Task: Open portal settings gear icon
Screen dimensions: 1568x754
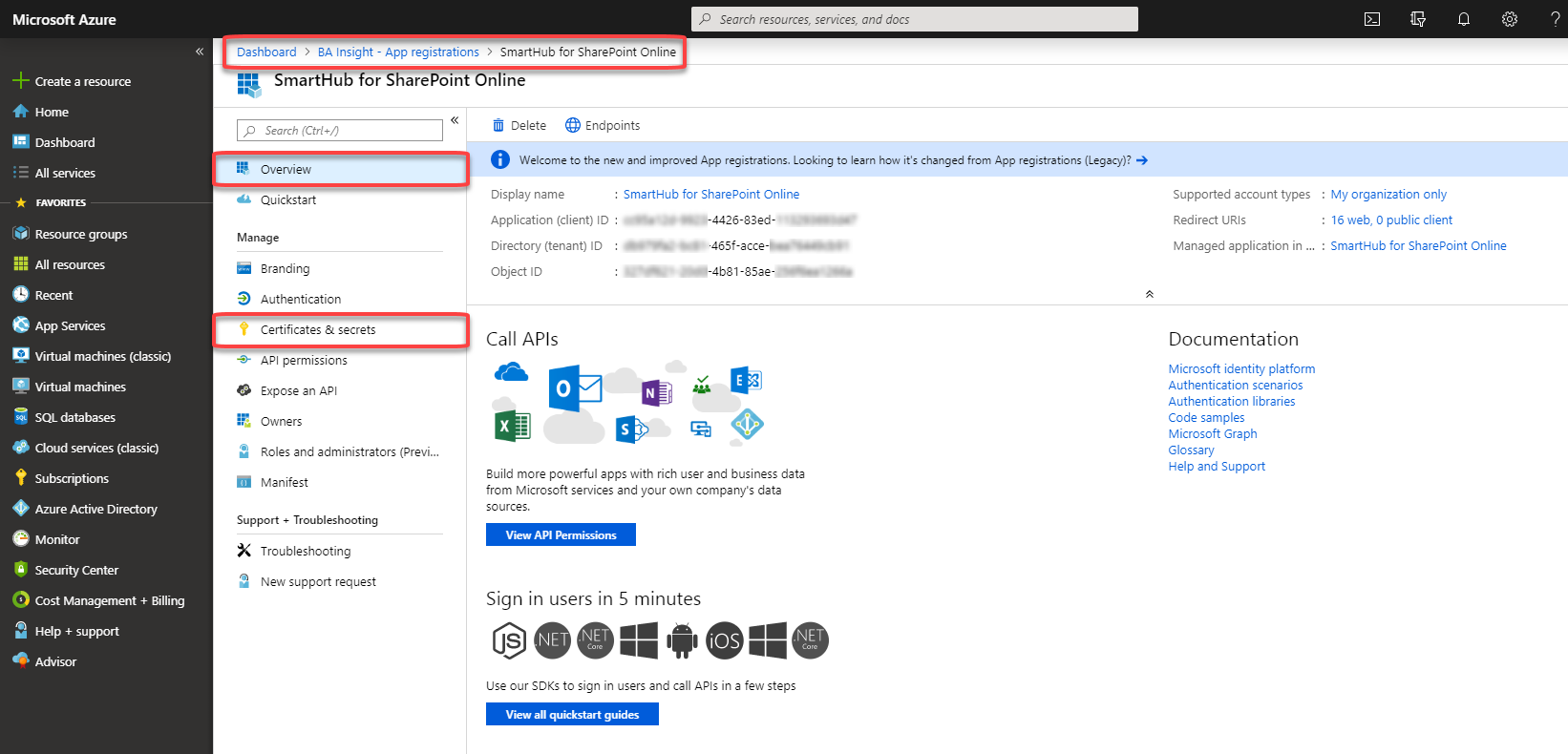Action: [x=1509, y=19]
